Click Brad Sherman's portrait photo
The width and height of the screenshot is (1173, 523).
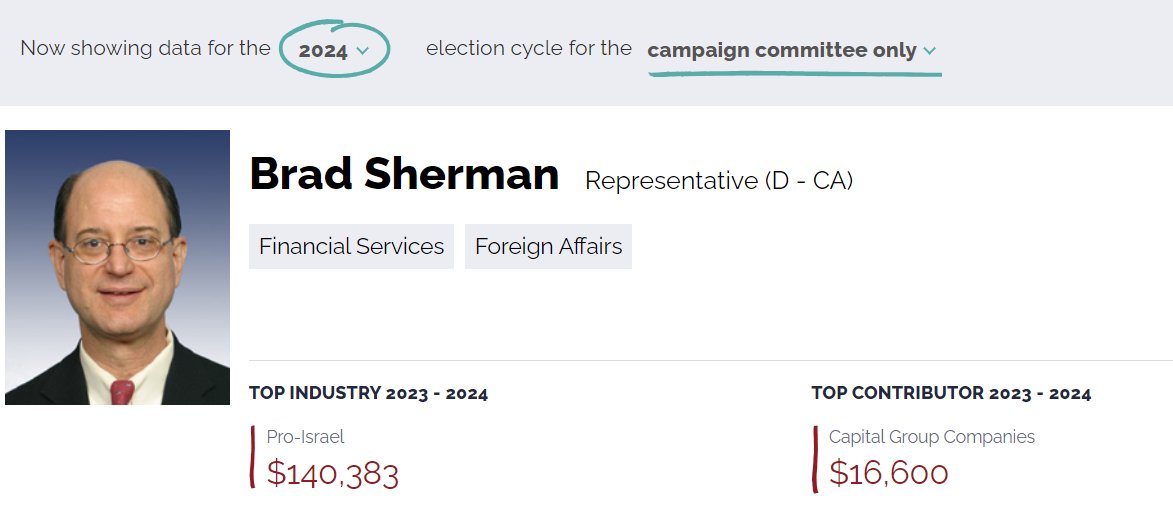[117, 267]
